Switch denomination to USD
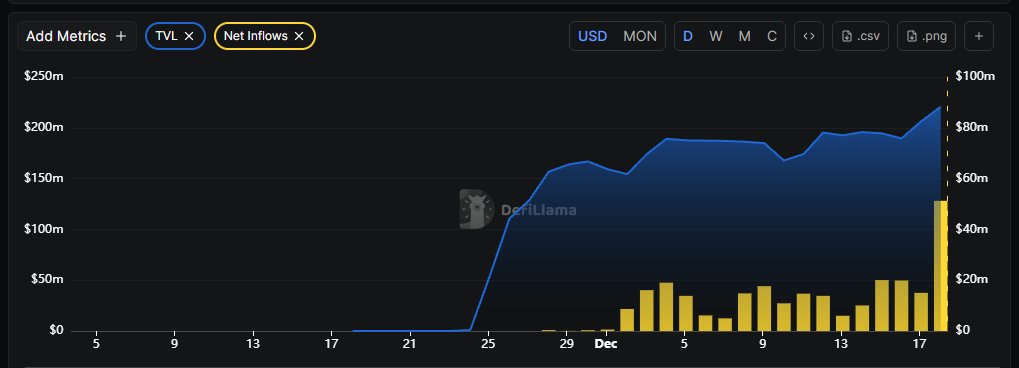Image resolution: width=1019 pixels, height=368 pixels. [593, 36]
